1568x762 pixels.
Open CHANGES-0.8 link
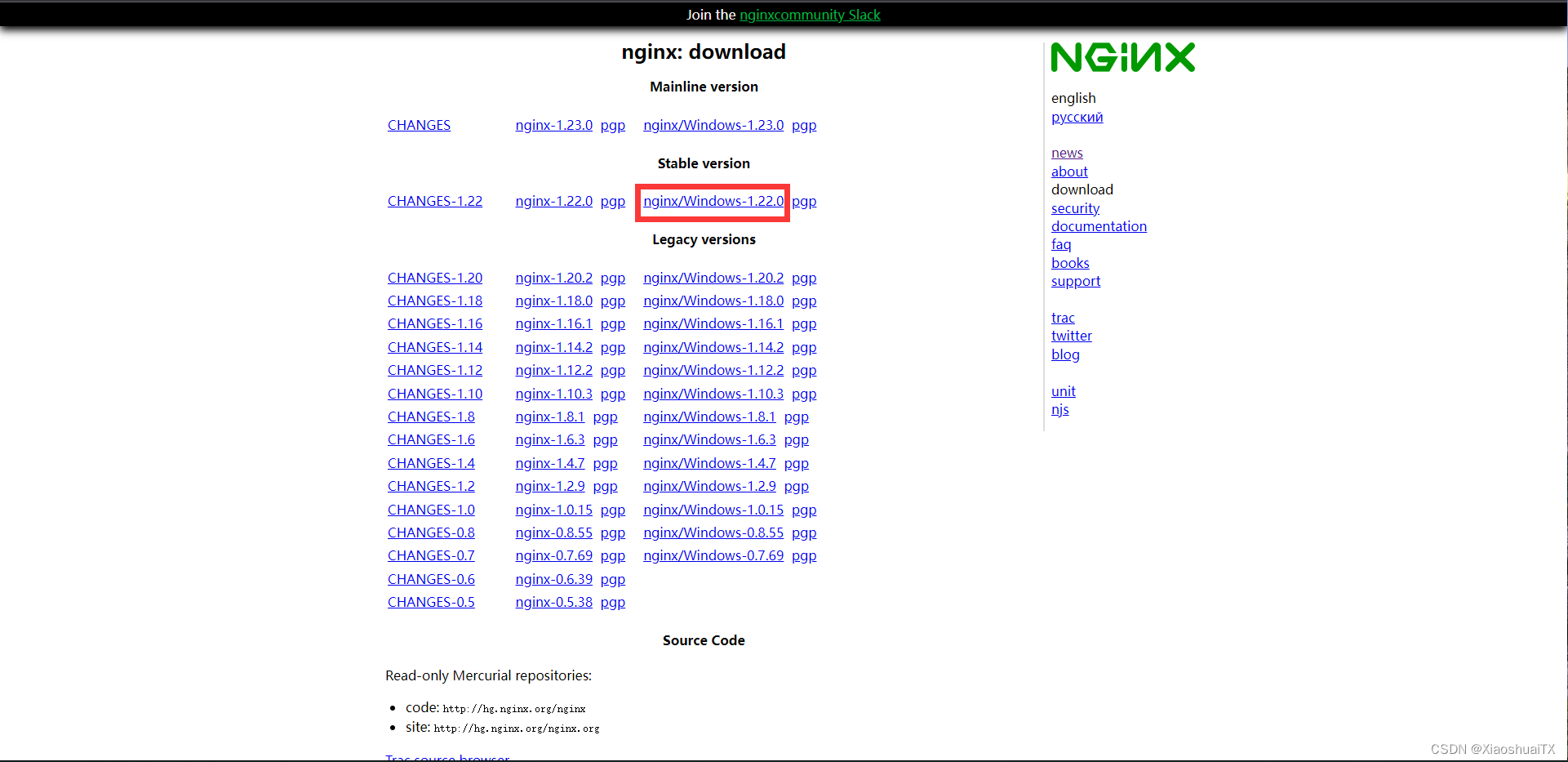pos(431,533)
